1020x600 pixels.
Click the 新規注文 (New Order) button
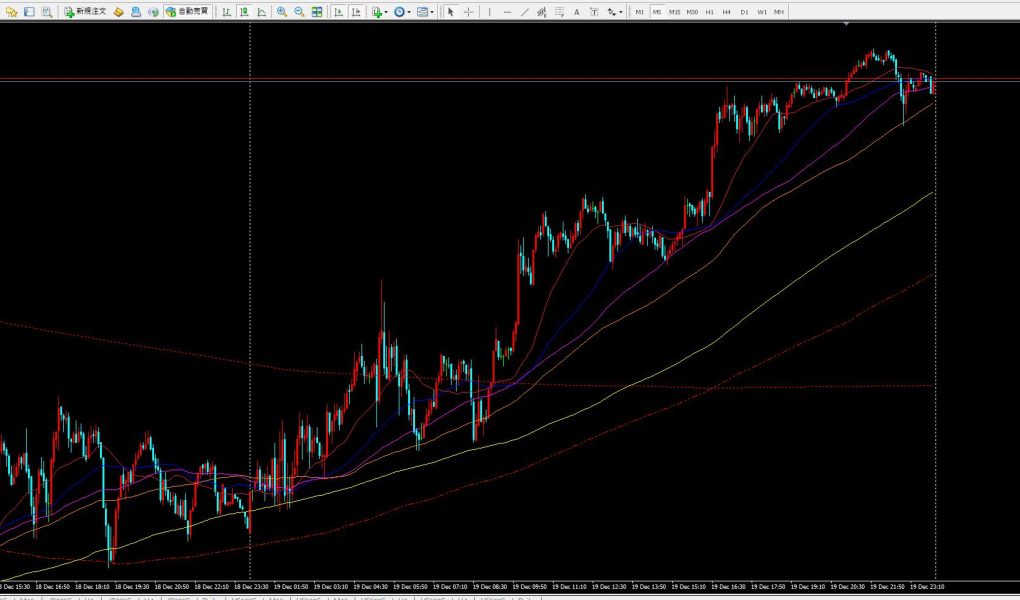(x=84, y=12)
